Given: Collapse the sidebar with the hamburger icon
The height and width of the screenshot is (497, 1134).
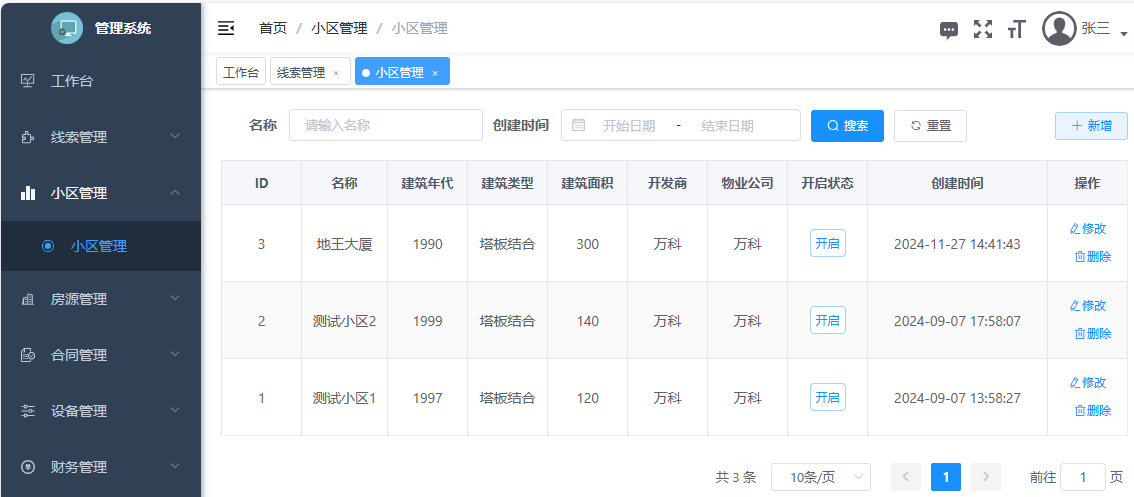Looking at the screenshot, I should click(226, 28).
